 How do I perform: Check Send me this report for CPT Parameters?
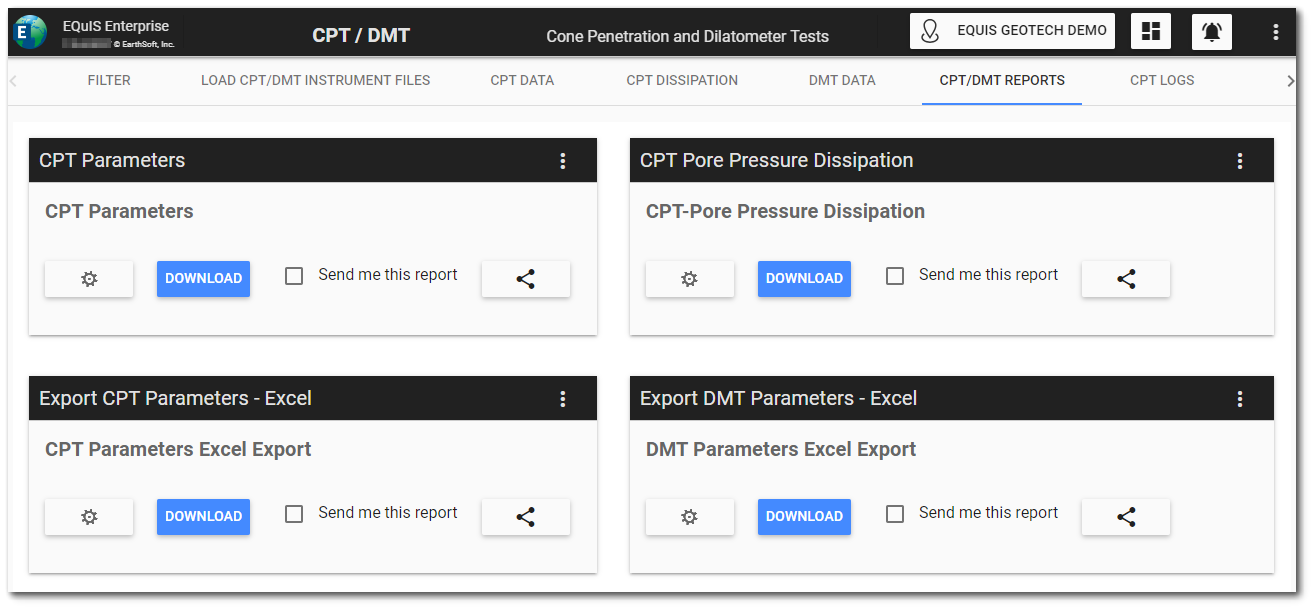(294, 275)
